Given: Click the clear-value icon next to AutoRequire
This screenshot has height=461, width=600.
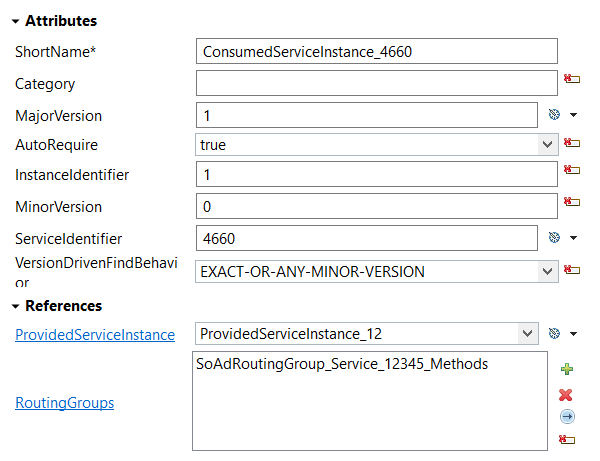Looking at the screenshot, I should coord(572,143).
